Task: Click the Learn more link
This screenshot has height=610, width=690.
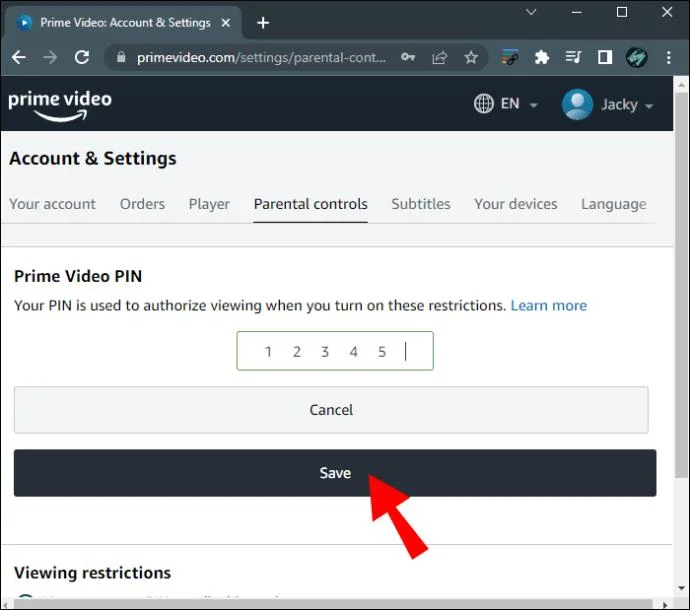Action: 548,305
